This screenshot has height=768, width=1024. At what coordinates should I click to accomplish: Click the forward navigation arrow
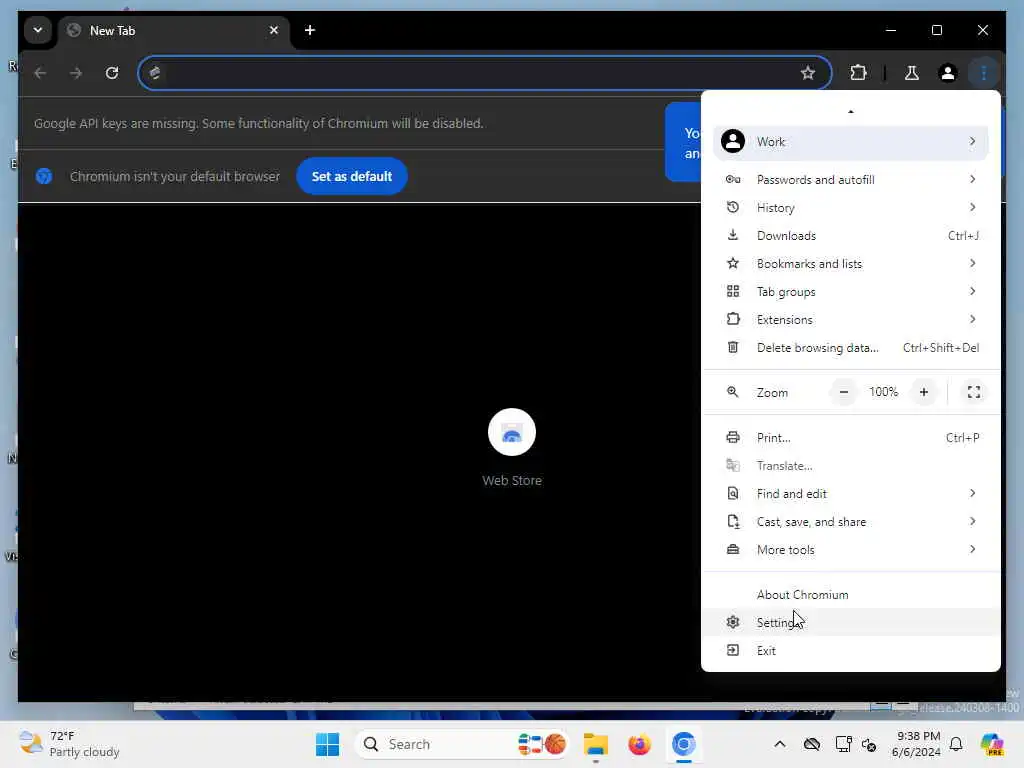[76, 72]
